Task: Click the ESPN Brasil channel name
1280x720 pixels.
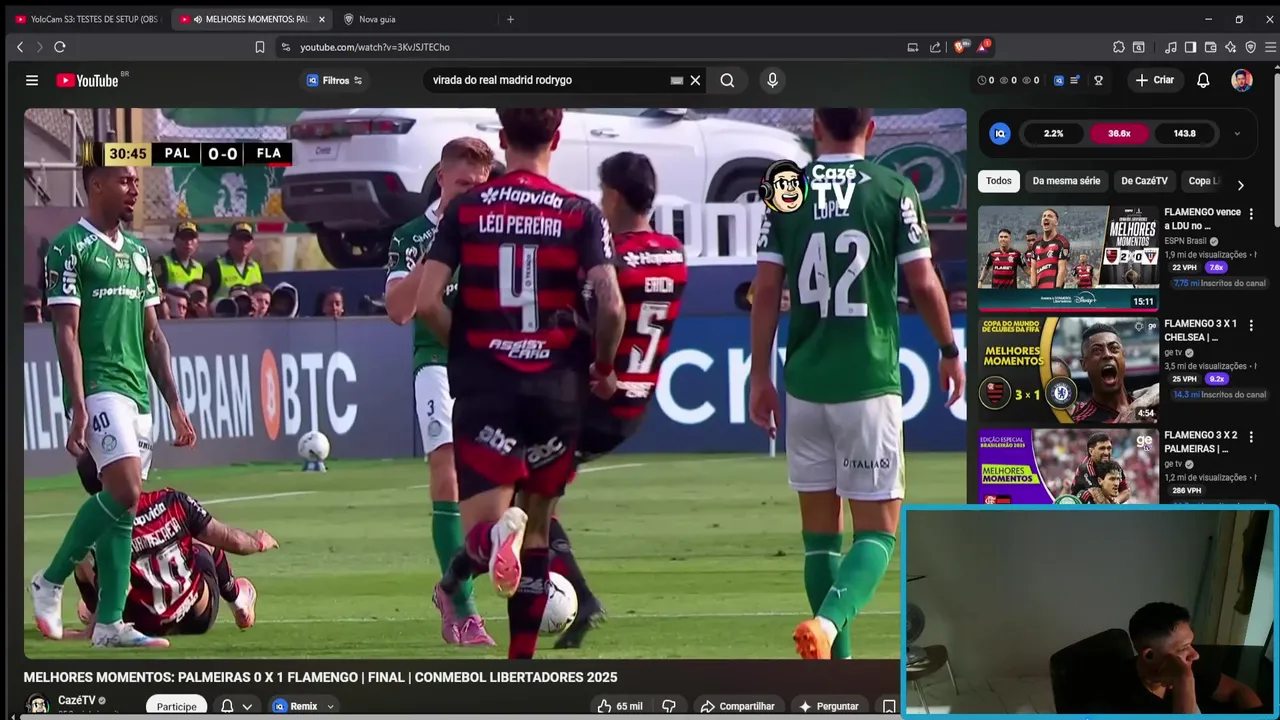Action: (1185, 241)
